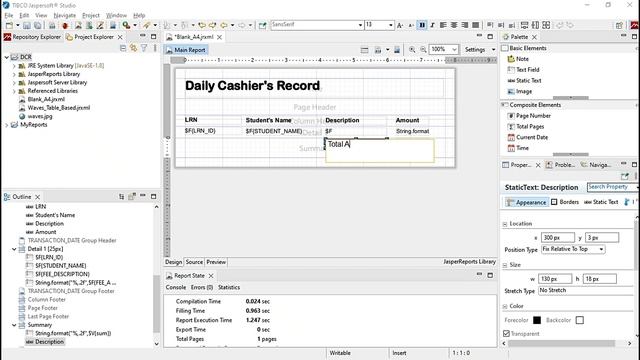Open the Project menu
The height and width of the screenshot is (360, 640).
(91, 16)
